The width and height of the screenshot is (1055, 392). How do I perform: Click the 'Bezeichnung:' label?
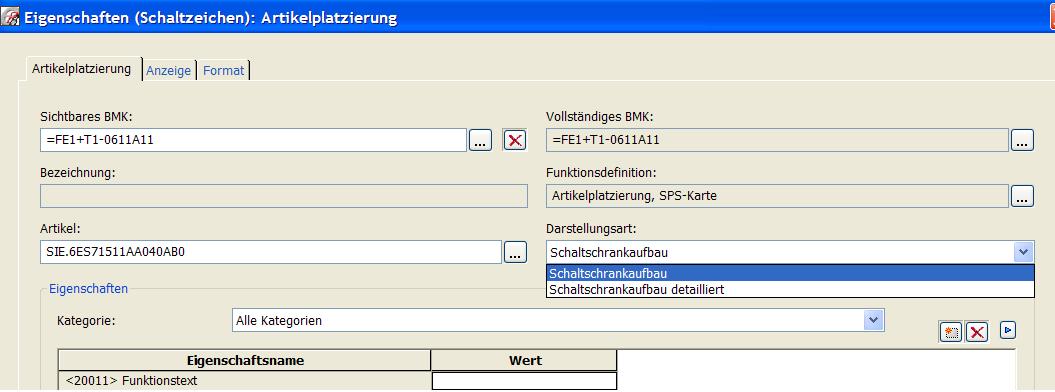click(78, 173)
